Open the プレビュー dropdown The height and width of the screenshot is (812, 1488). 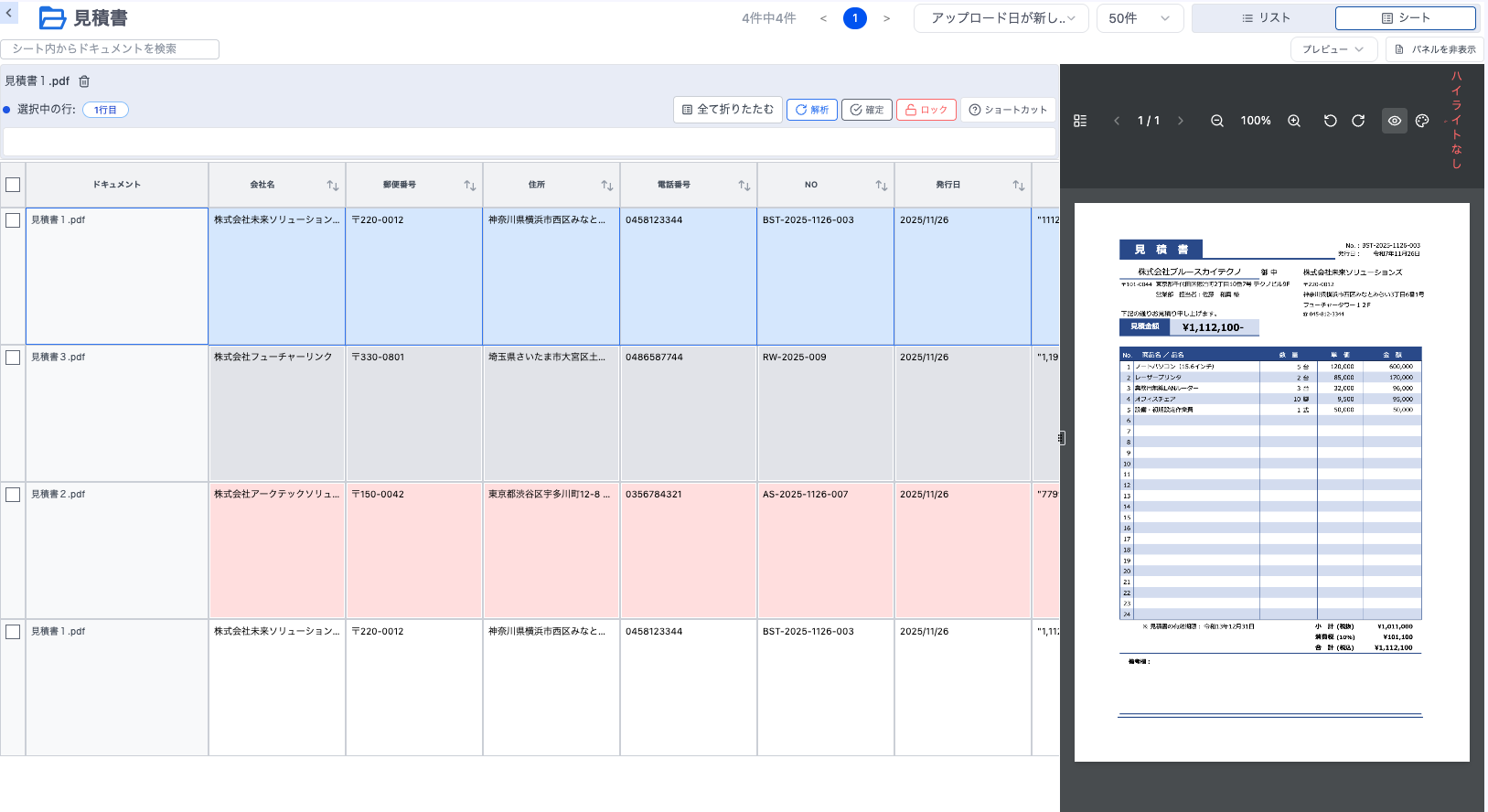(x=1333, y=49)
